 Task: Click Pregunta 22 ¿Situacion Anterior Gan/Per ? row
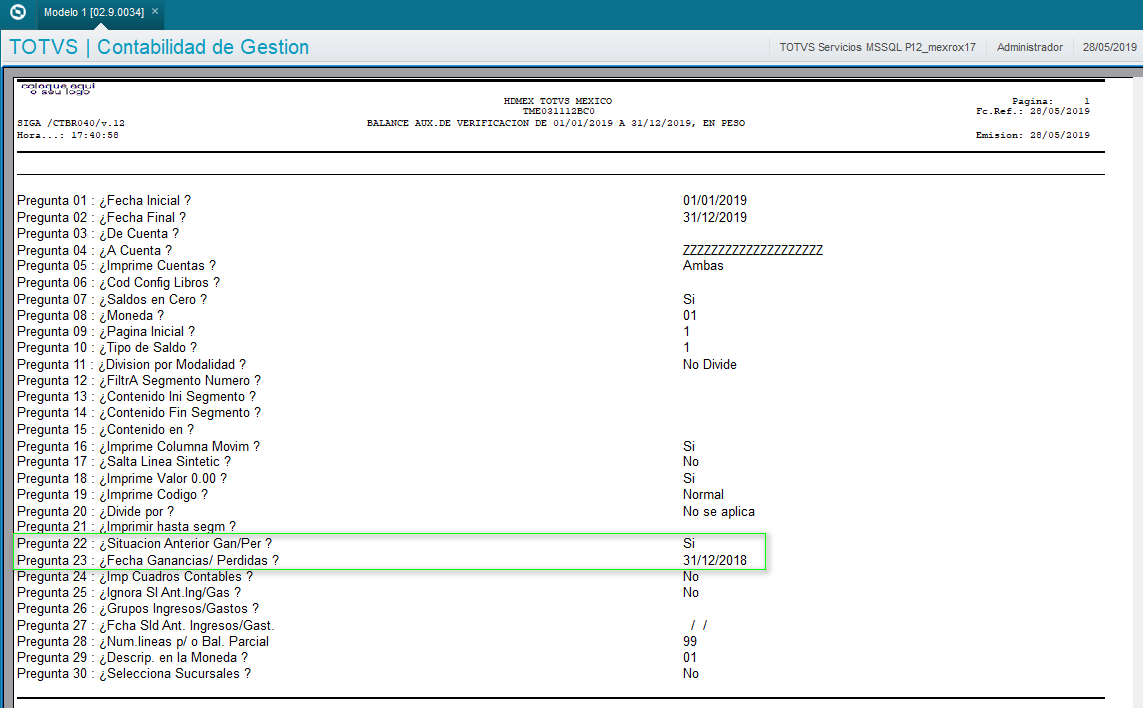(144, 543)
